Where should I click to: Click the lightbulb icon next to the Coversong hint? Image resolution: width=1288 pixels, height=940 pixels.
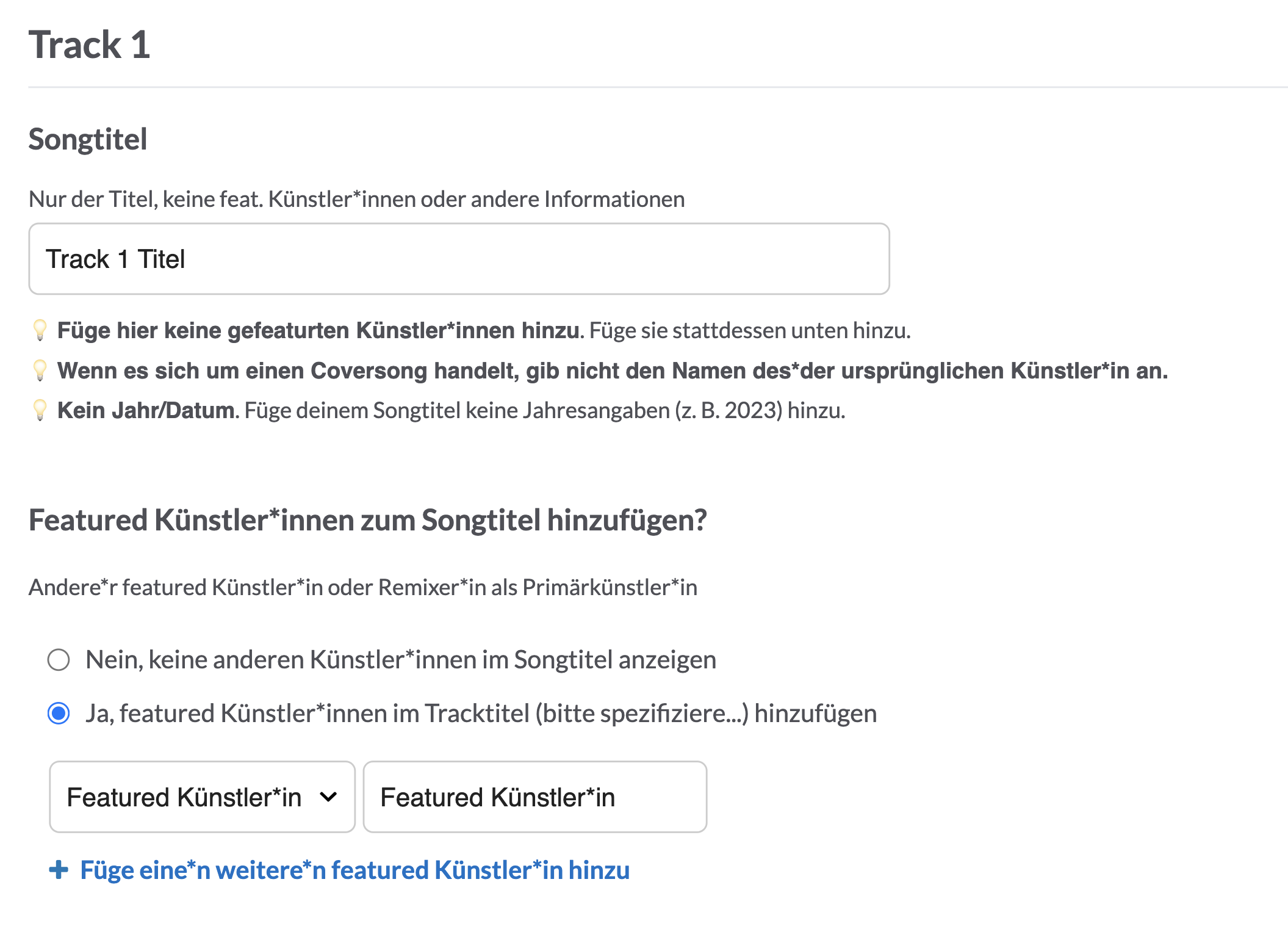41,371
